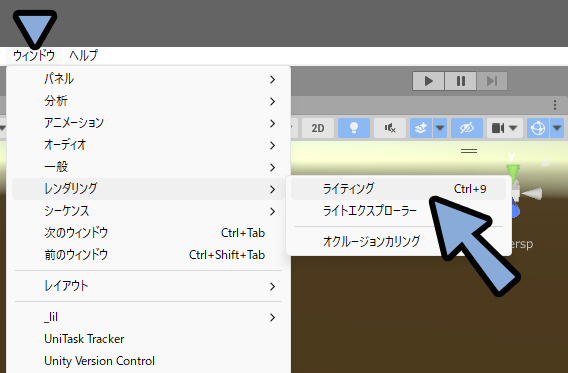This screenshot has height=373, width=568.
Task: Click the green Y axis gizmo cone
Action: coord(513,172)
